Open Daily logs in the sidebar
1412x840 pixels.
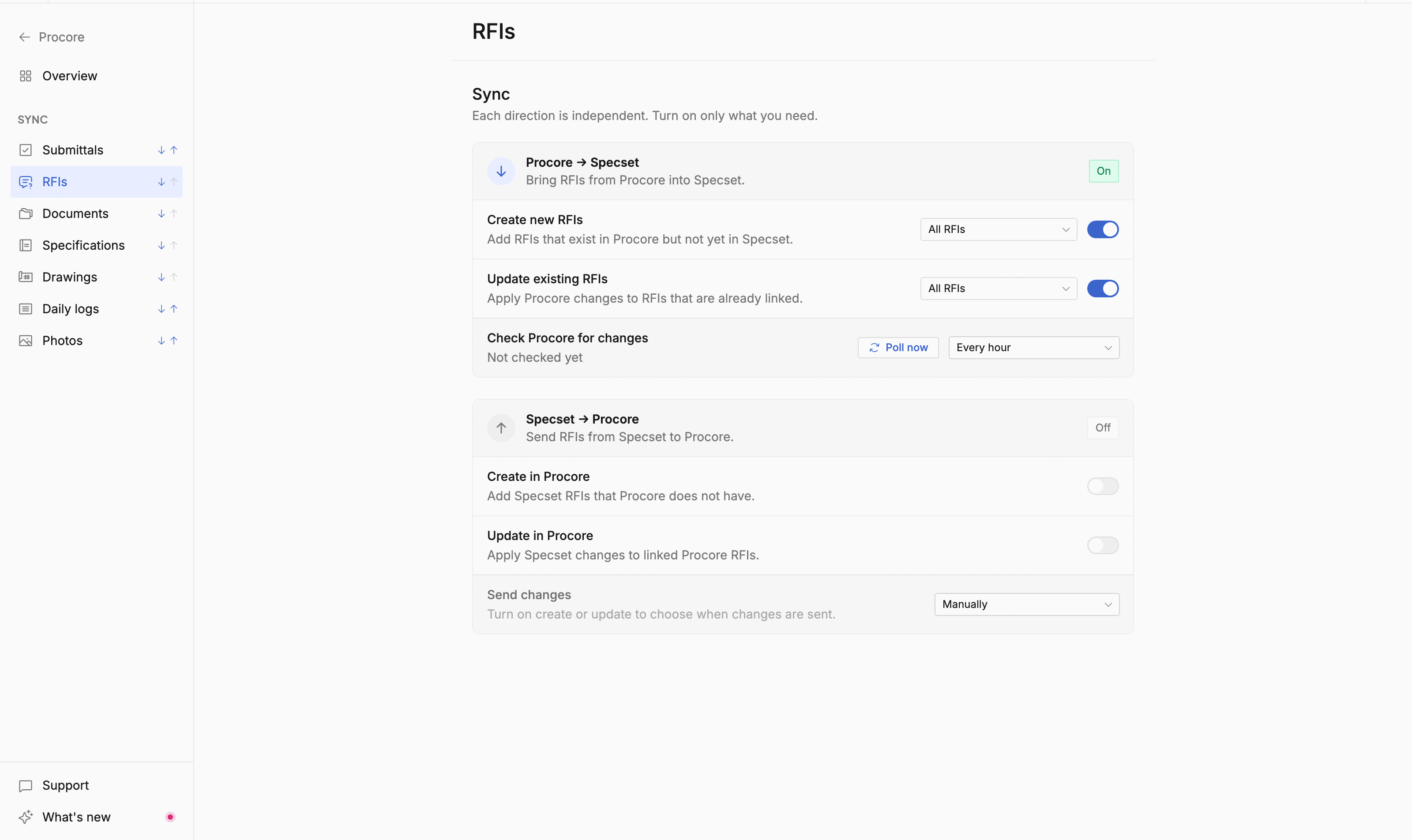97,308
